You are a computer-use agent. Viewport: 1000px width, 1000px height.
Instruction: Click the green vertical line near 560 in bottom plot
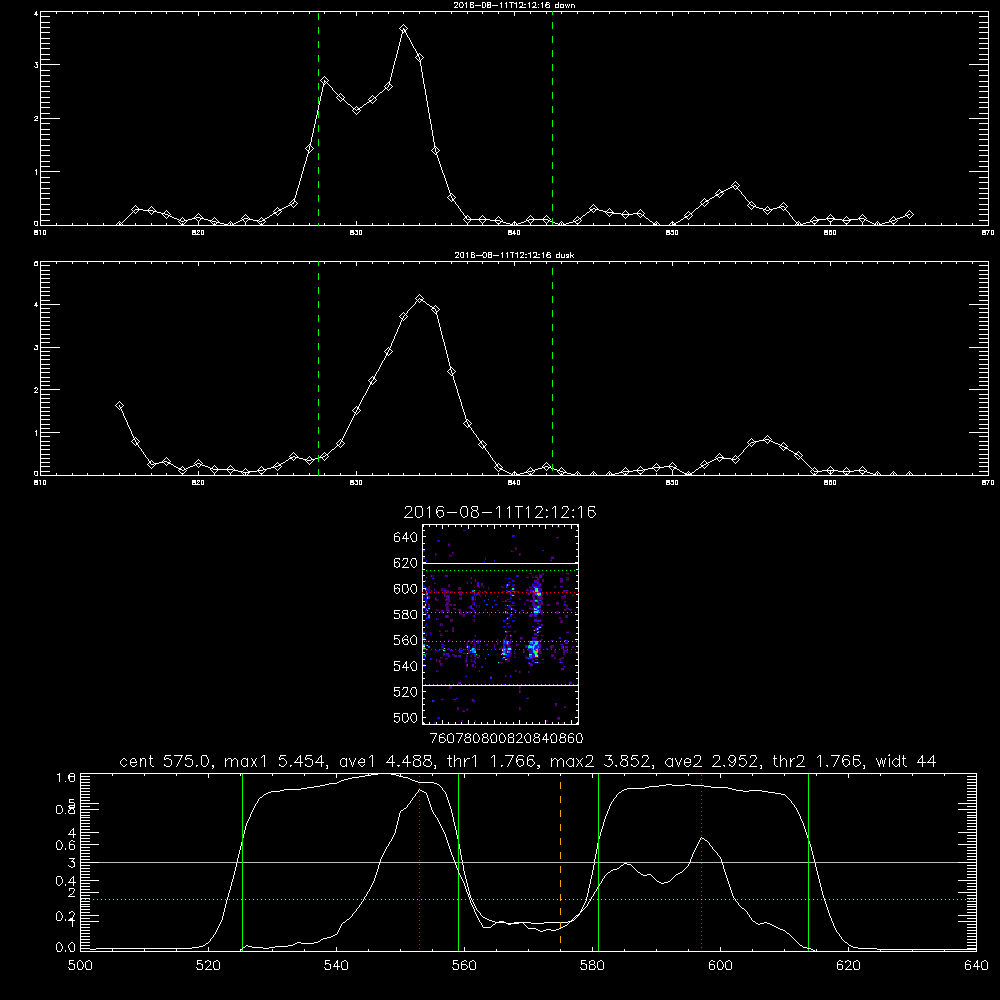coord(459,861)
